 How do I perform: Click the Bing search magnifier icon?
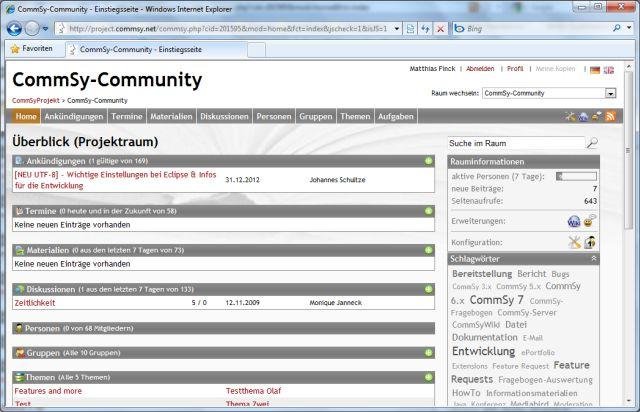pos(616,28)
